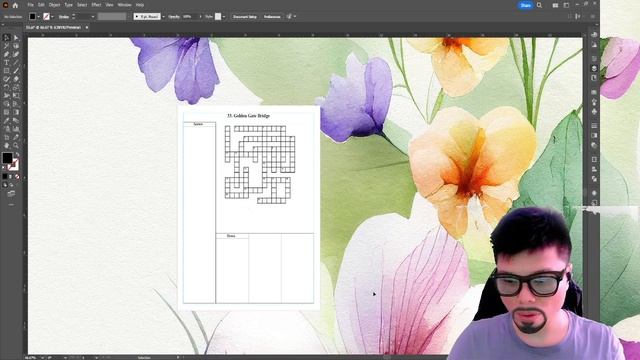Choose the Gradient tool
This screenshot has width=640, height=360.
(x=16, y=112)
